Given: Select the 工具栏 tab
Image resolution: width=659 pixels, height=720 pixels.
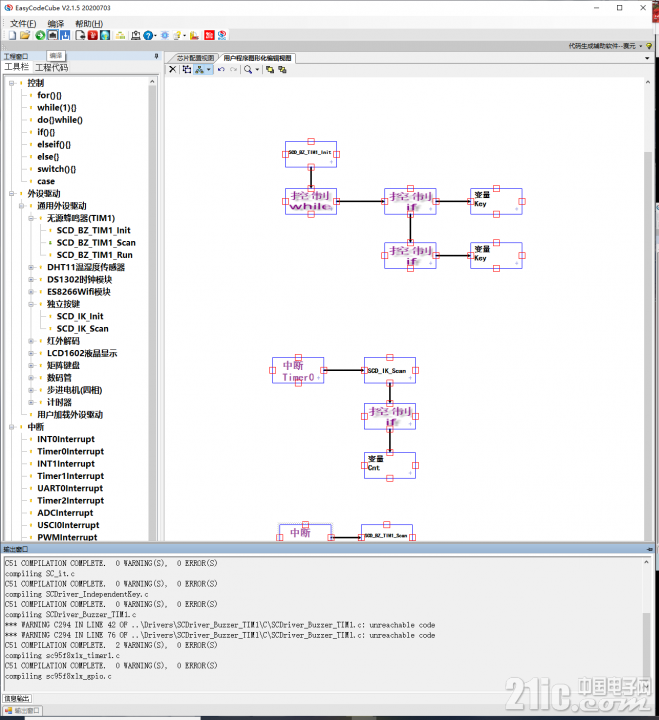Looking at the screenshot, I should pyautogui.click(x=17, y=67).
